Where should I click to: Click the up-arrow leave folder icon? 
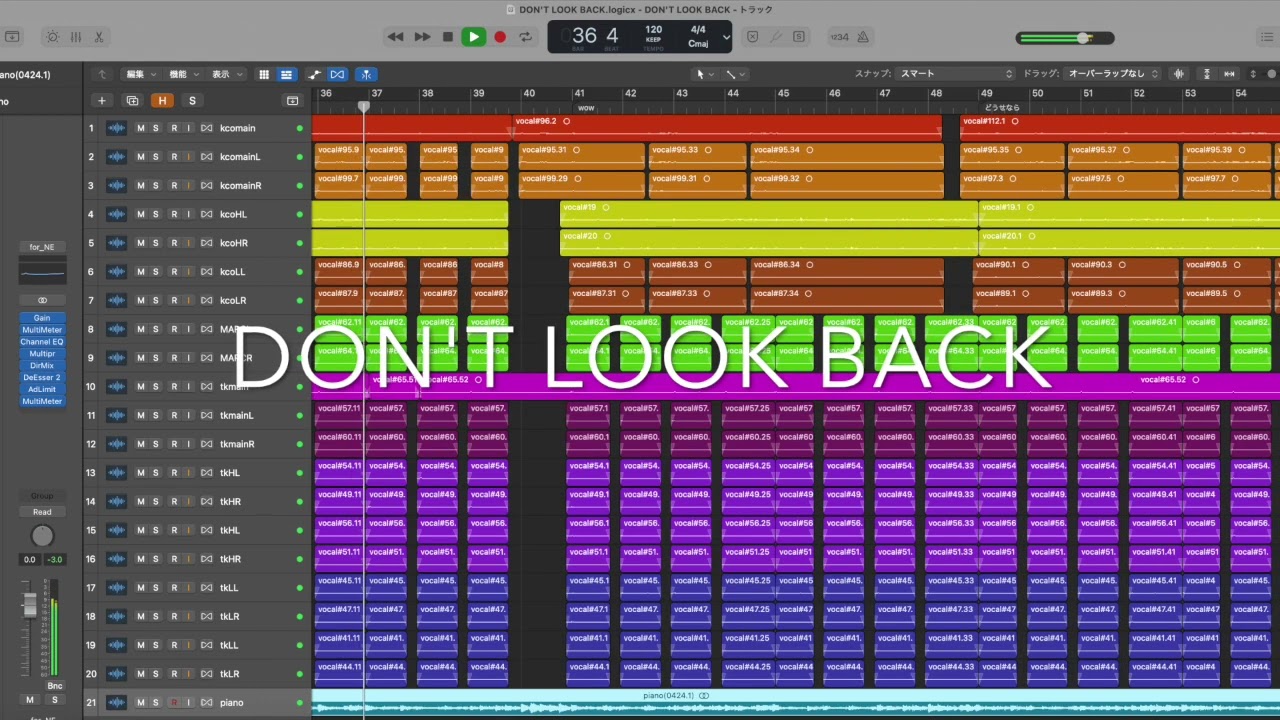[x=101, y=74]
